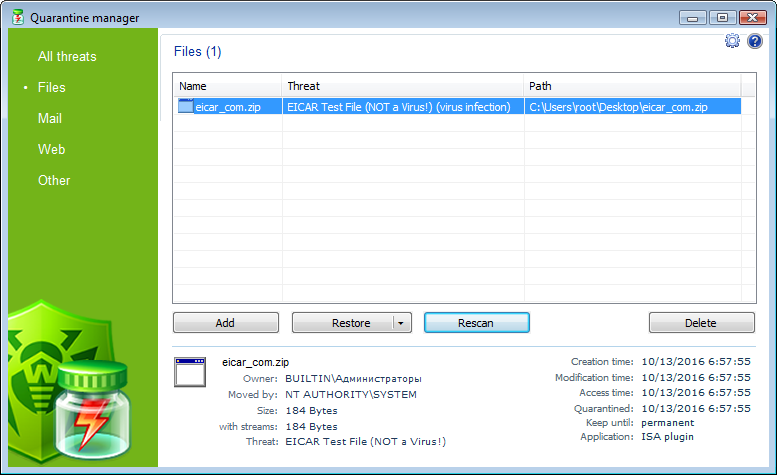Open the Mail quarantine section
Viewport: 777px width, 475px height.
50,118
